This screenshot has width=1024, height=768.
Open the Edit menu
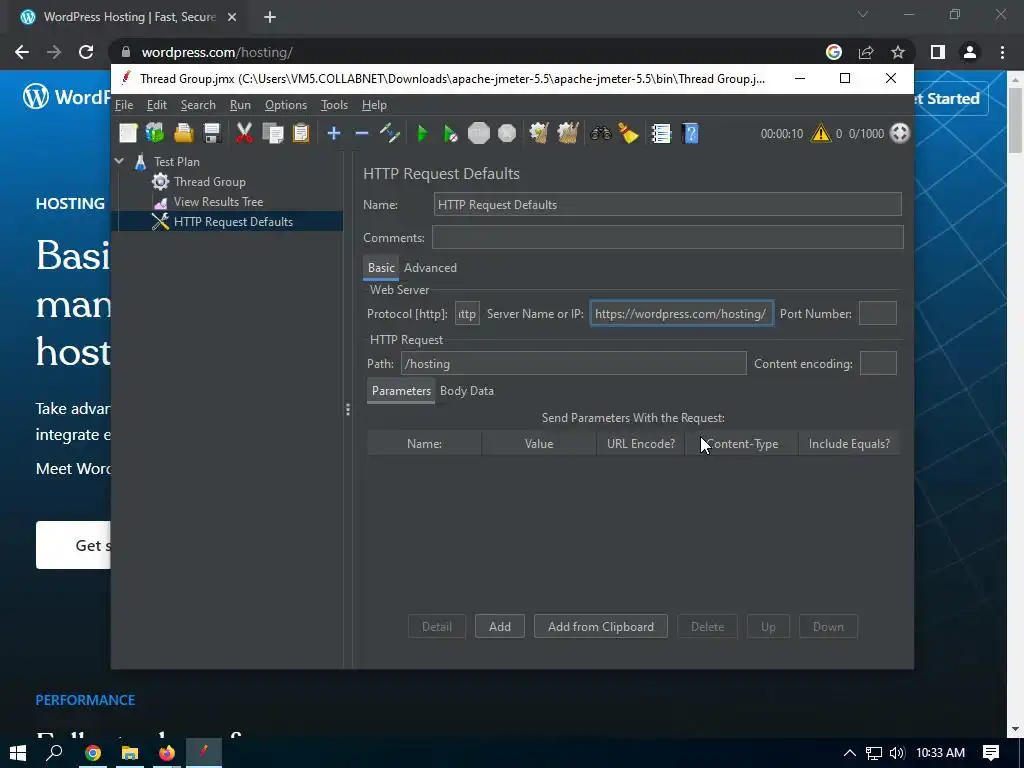[x=157, y=104]
